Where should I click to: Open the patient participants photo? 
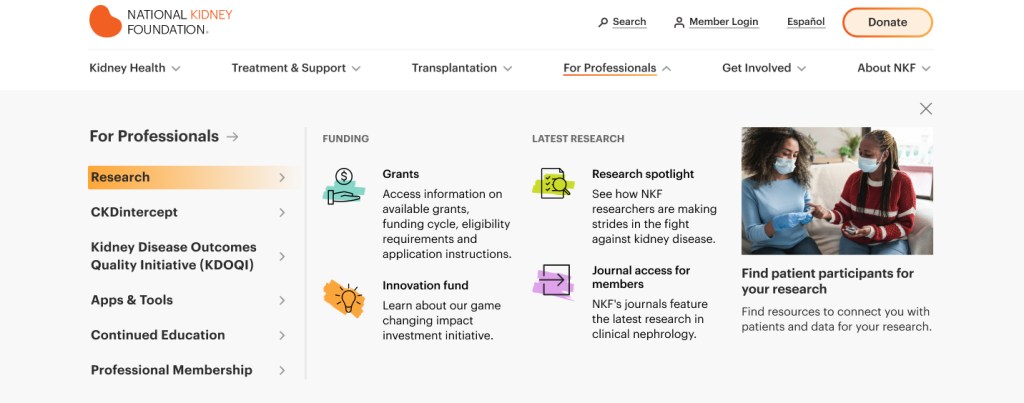[x=837, y=191]
